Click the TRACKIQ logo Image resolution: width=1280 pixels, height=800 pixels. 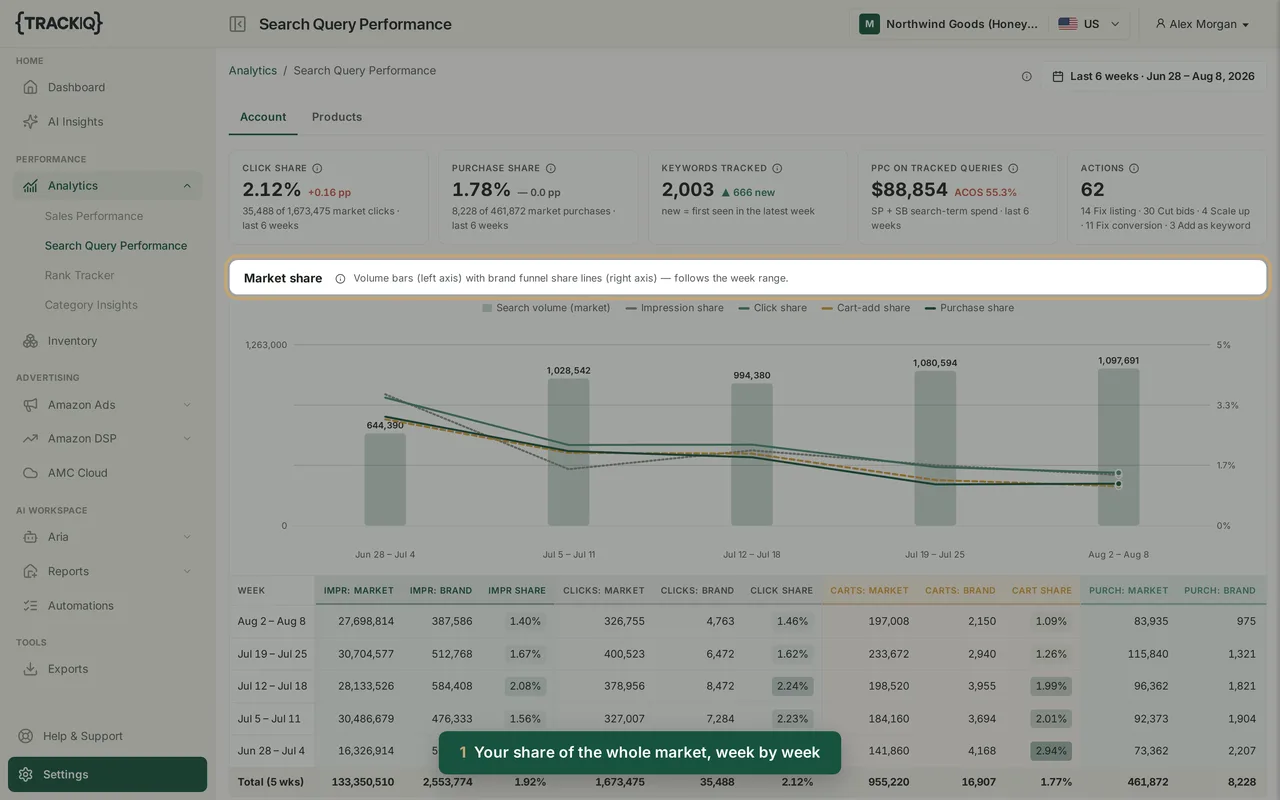[x=59, y=23]
